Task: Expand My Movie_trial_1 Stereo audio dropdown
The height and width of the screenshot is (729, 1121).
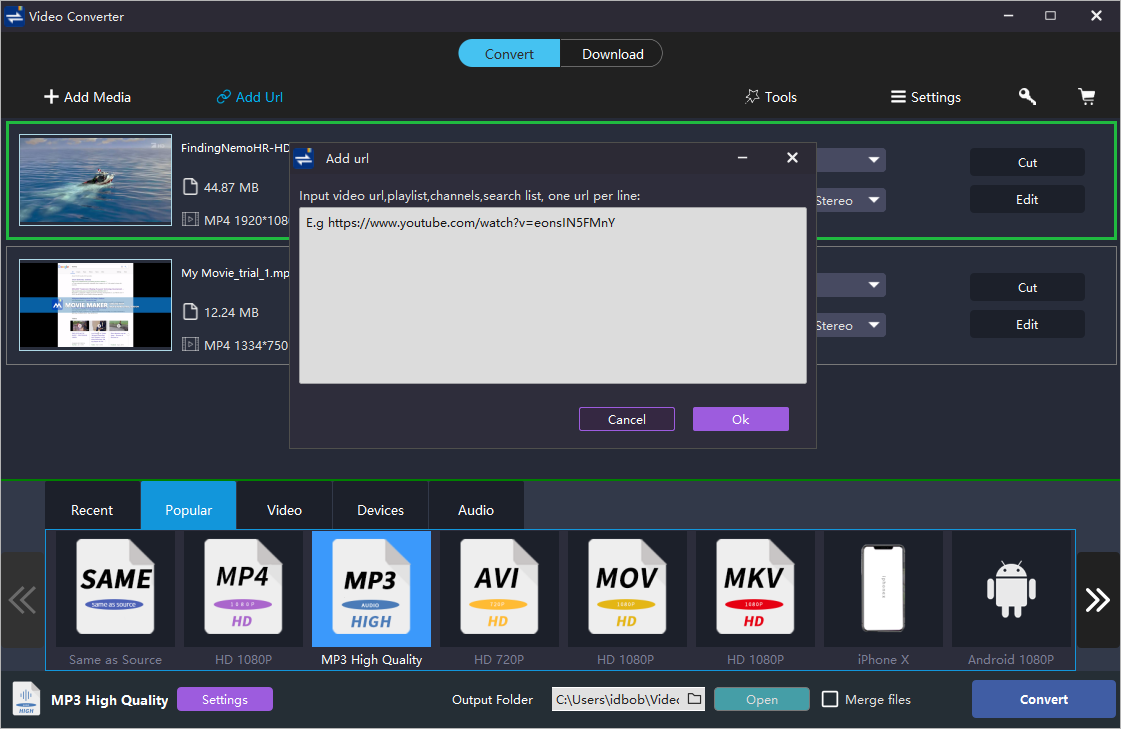Action: 874,325
